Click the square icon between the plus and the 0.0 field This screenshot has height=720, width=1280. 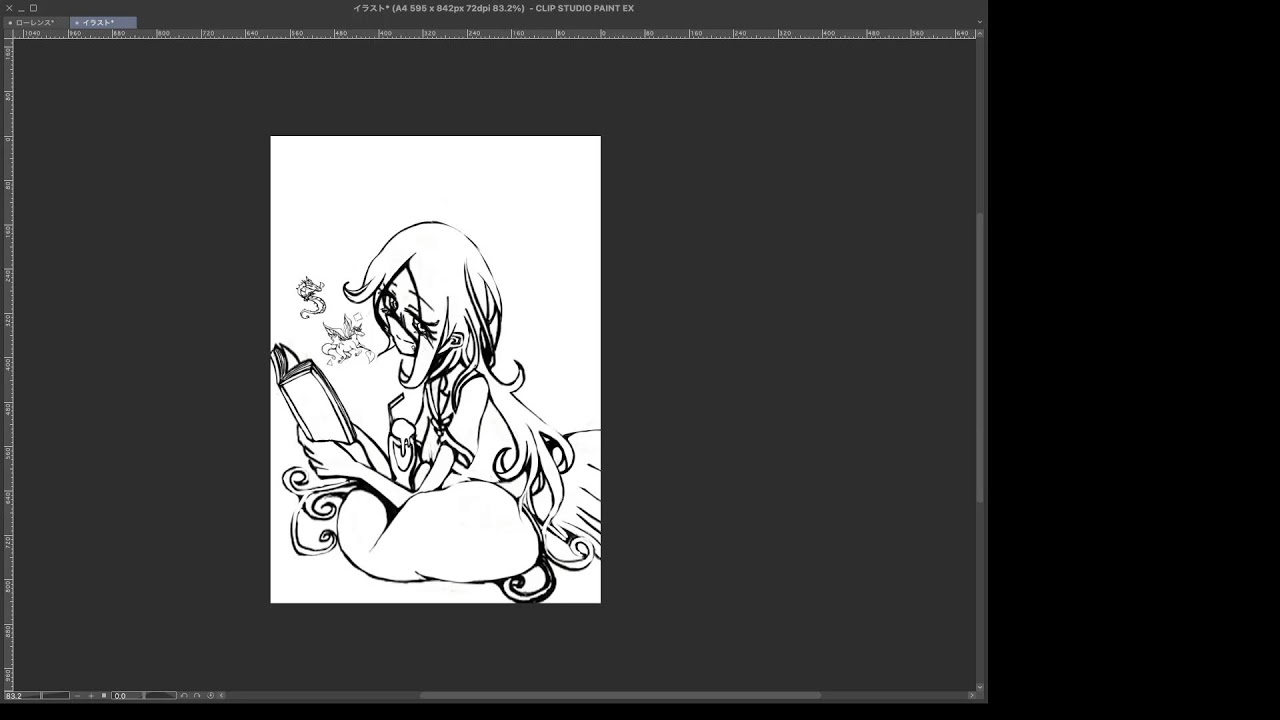[x=104, y=695]
